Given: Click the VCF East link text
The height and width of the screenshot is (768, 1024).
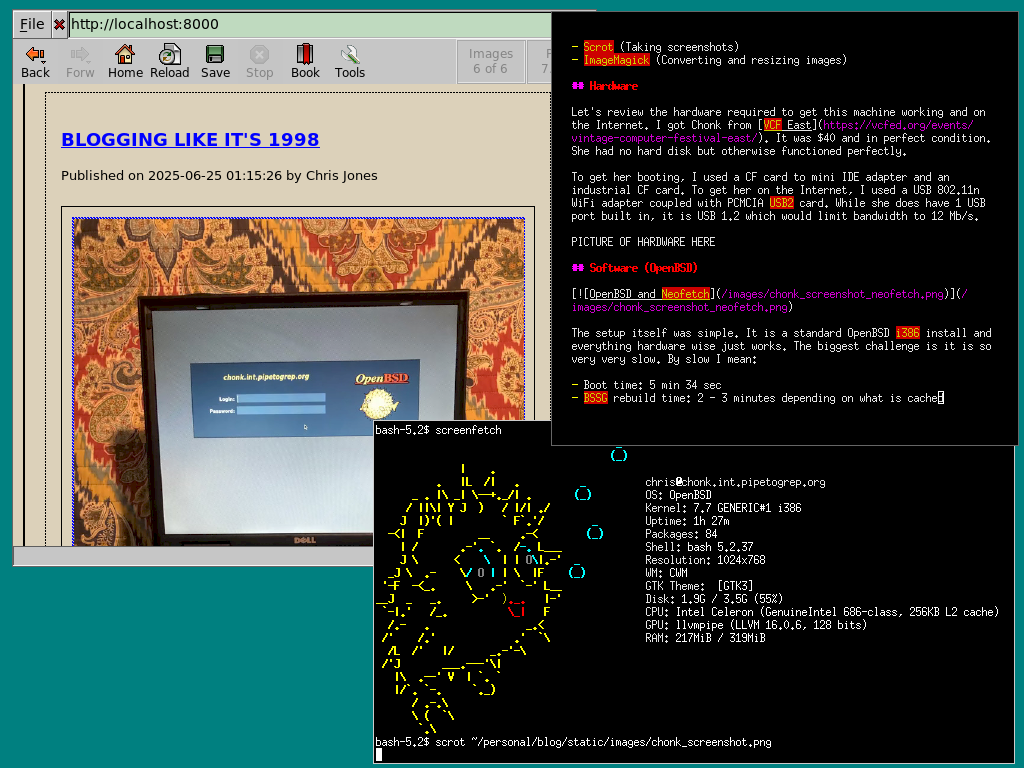Looking at the screenshot, I should click(x=787, y=125).
